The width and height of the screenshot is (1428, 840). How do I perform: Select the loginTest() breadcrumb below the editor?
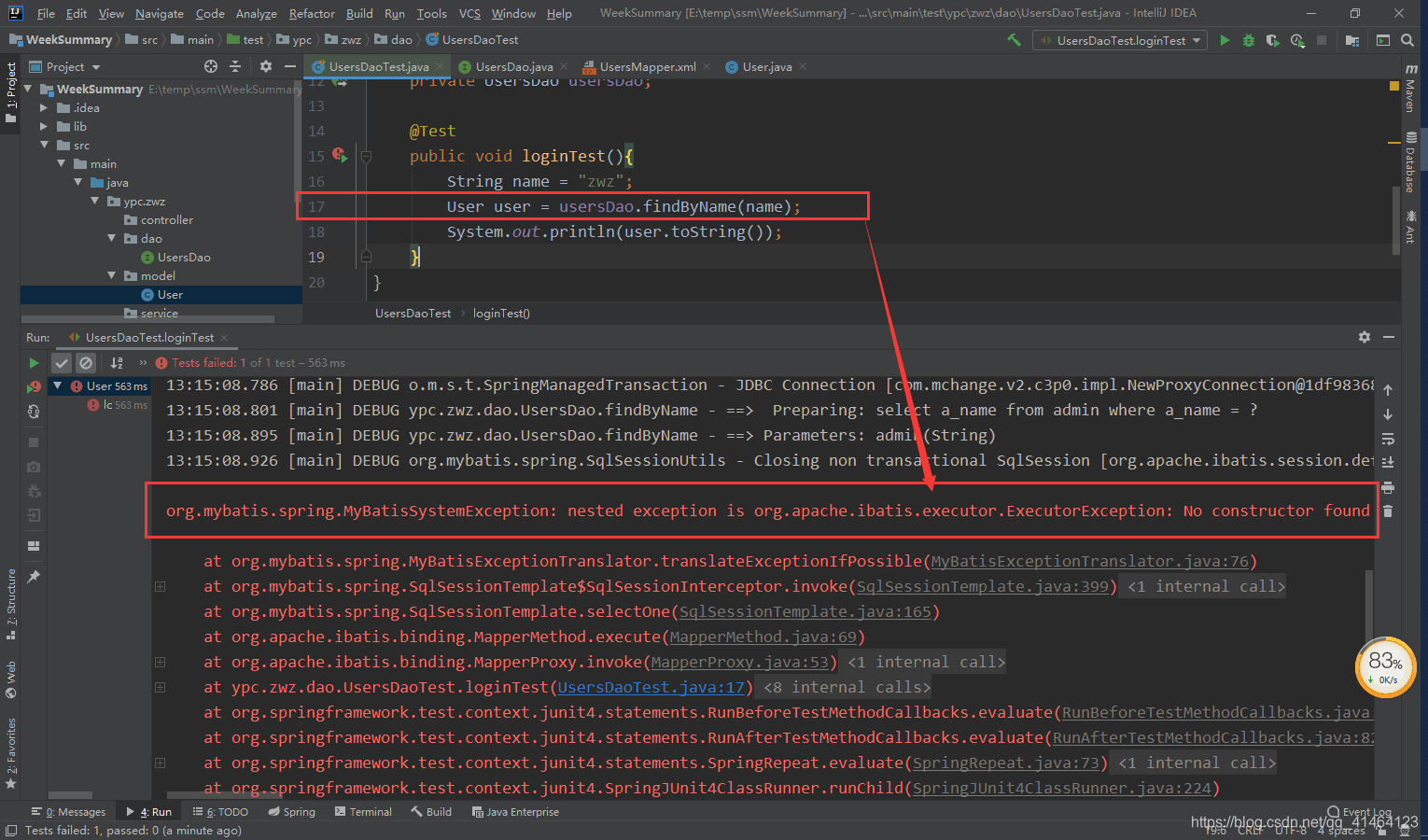pos(501,313)
